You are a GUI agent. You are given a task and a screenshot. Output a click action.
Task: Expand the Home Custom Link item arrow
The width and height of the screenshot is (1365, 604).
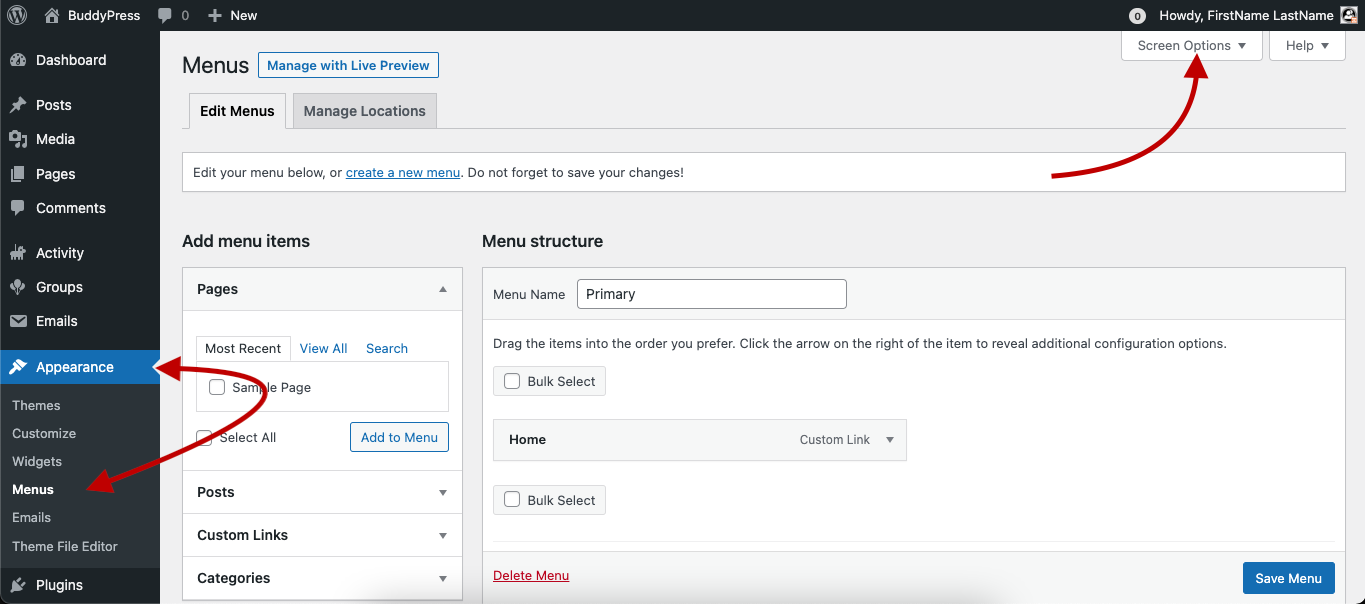pyautogui.click(x=890, y=440)
